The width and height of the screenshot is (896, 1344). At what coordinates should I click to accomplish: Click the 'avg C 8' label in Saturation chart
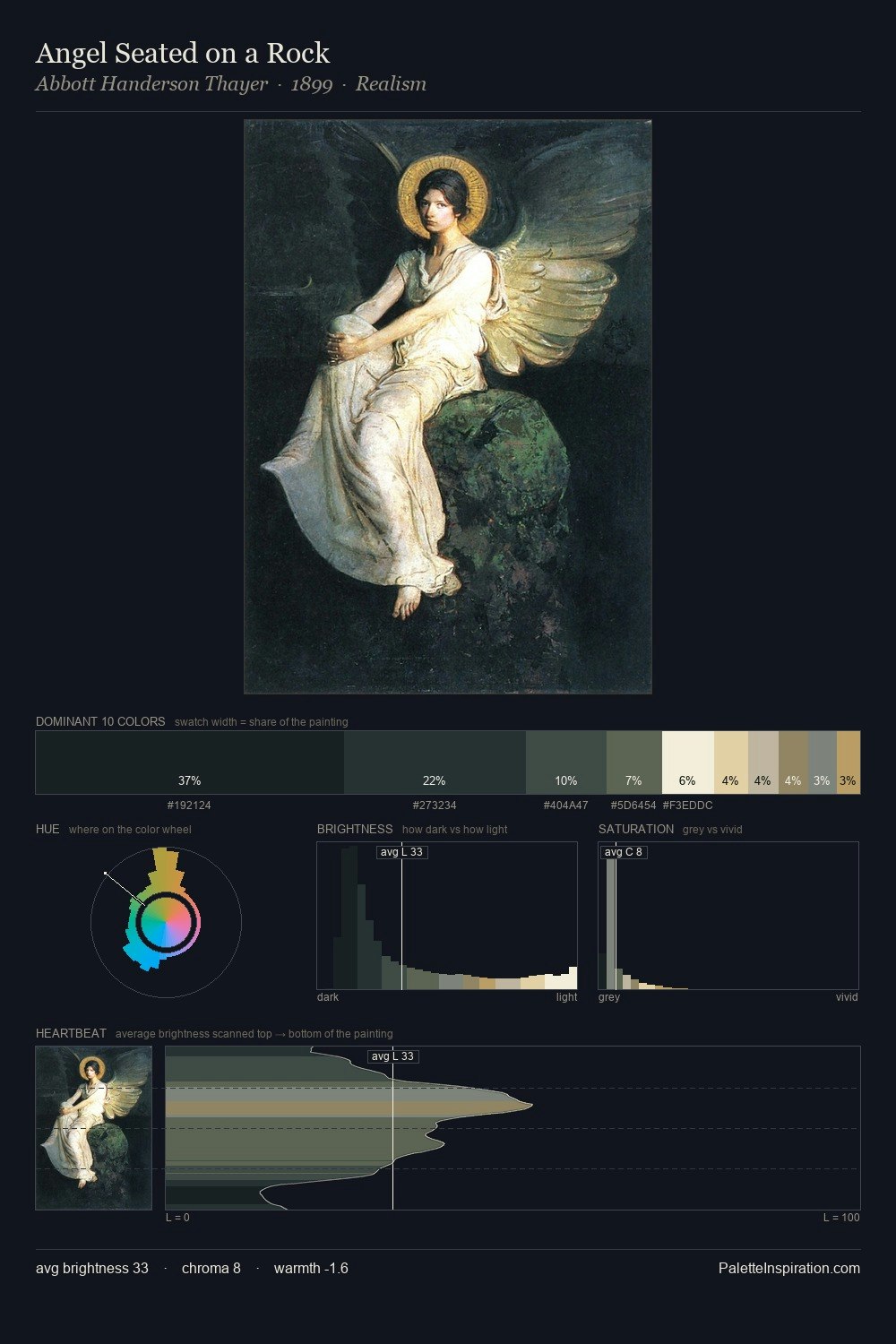[624, 852]
